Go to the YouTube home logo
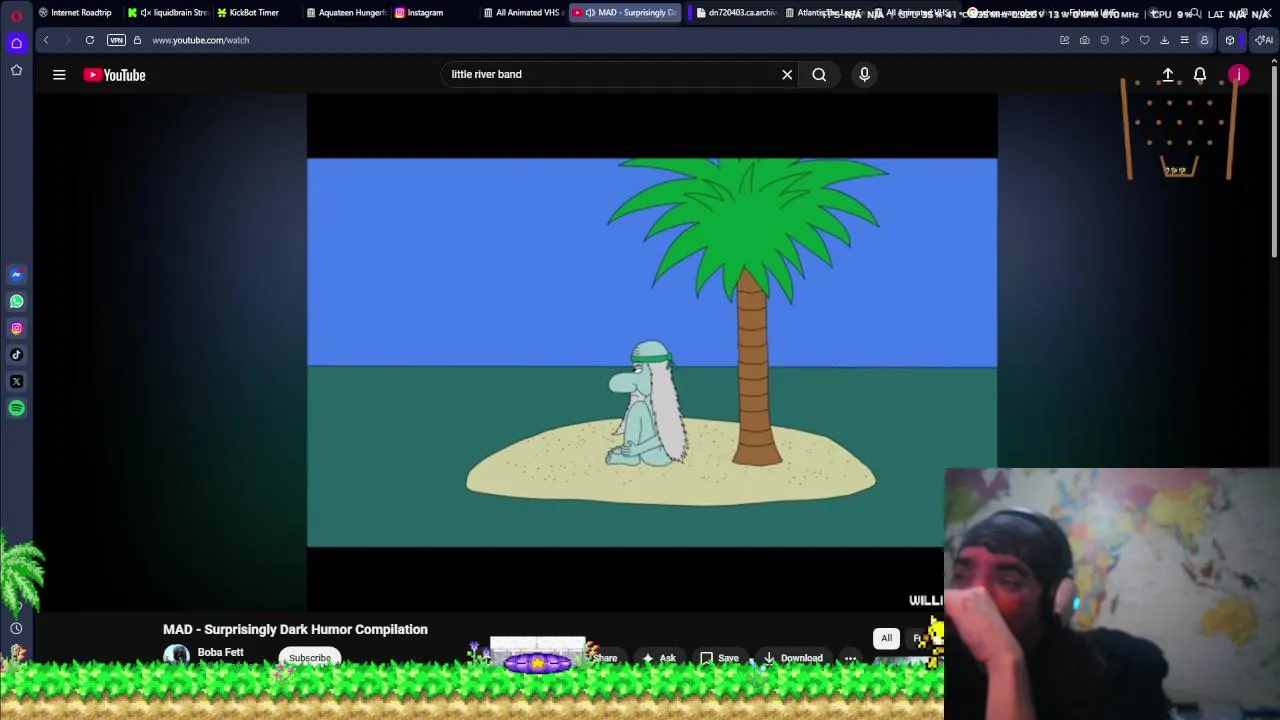1280x720 pixels. point(115,75)
